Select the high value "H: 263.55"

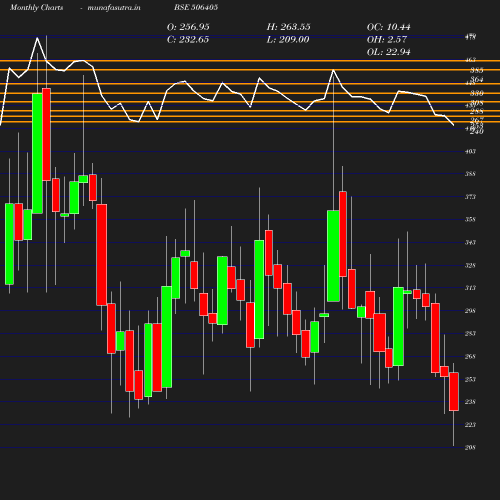point(288,27)
